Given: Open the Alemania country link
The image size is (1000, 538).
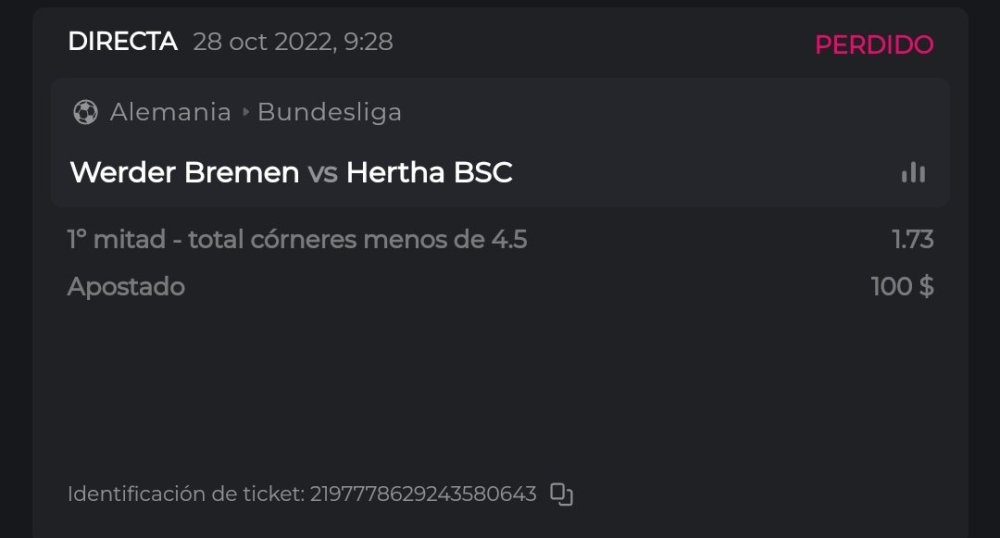Looking at the screenshot, I should click(170, 112).
